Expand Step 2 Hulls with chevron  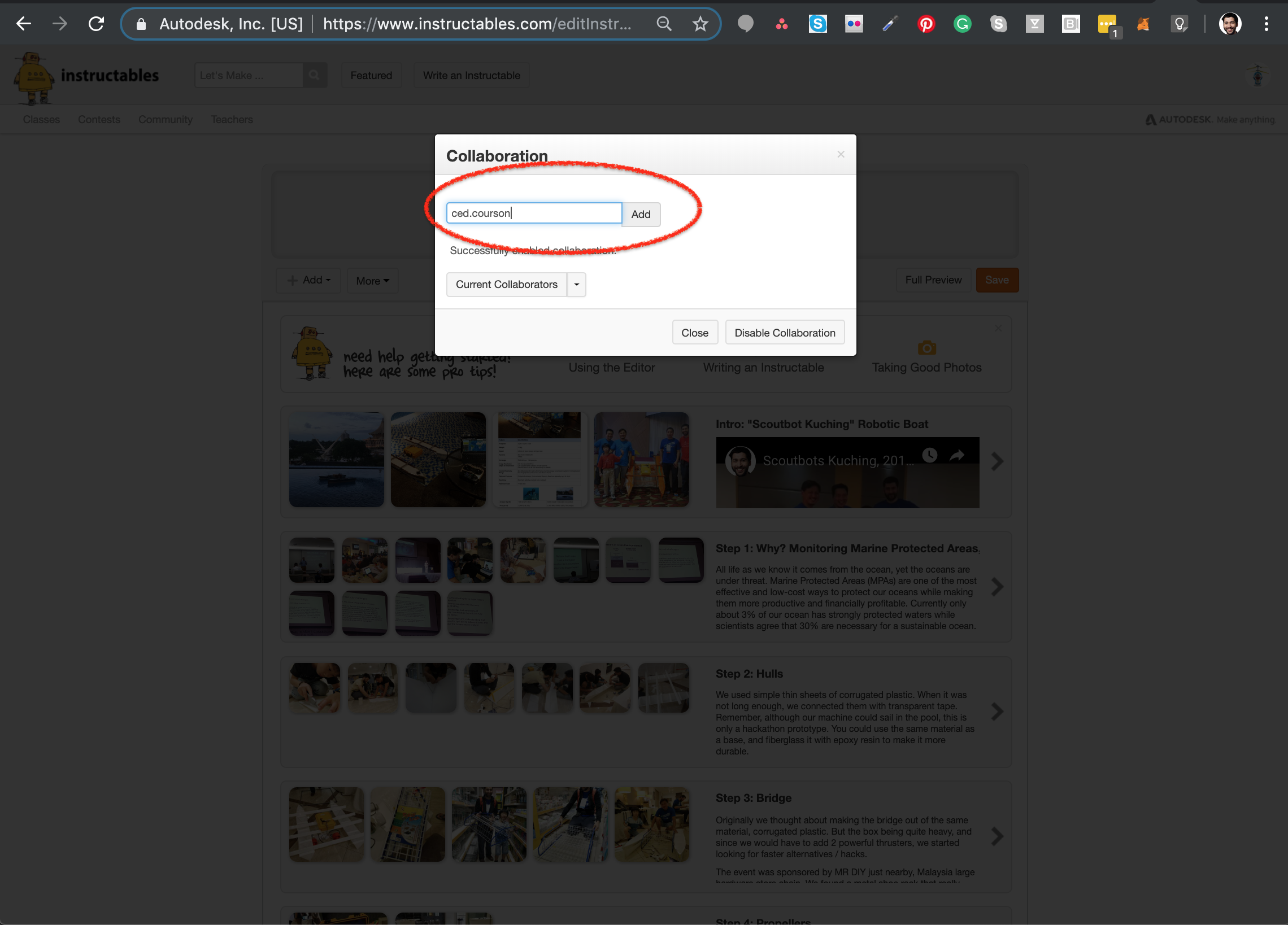point(997,712)
